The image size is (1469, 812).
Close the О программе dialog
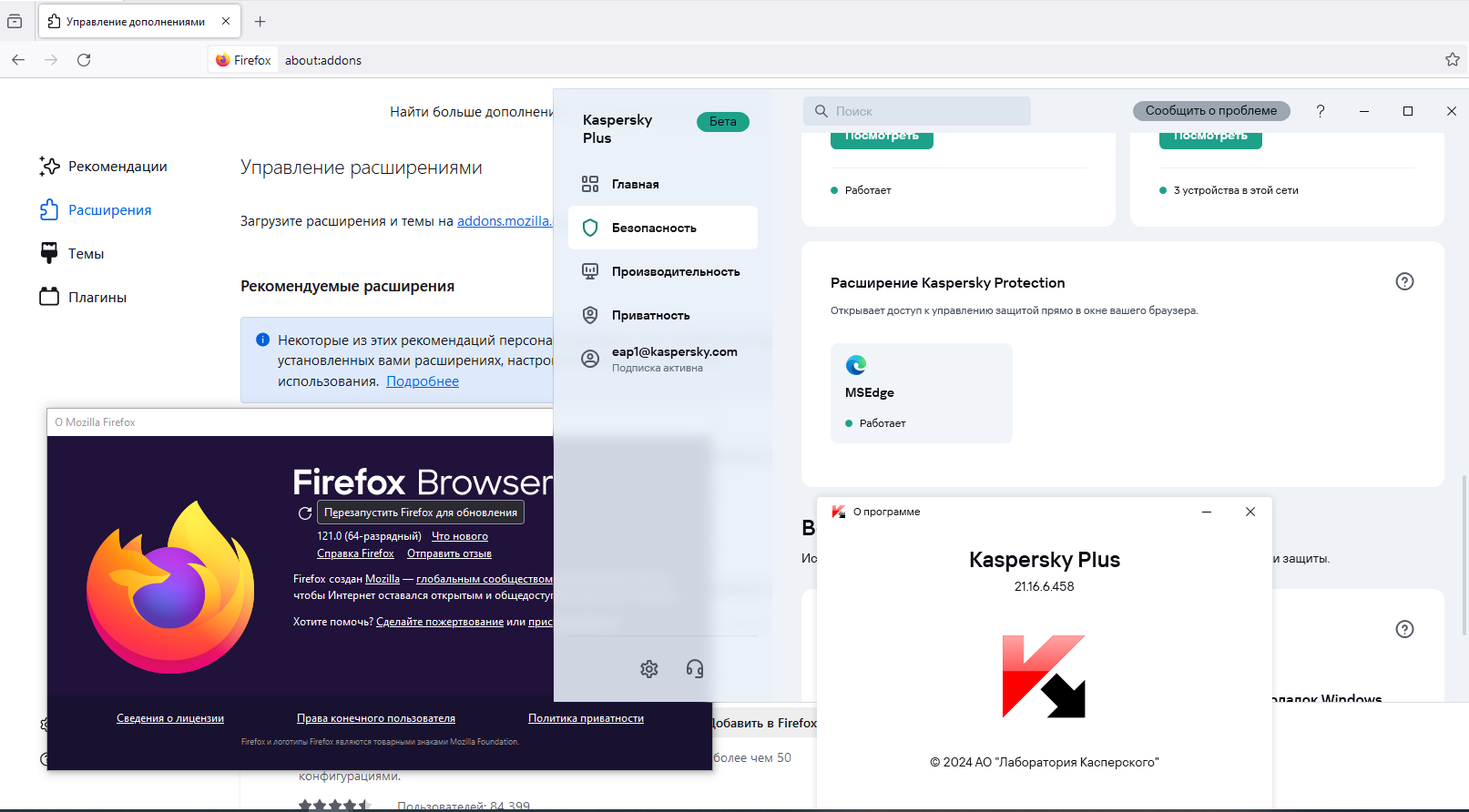click(x=1250, y=512)
